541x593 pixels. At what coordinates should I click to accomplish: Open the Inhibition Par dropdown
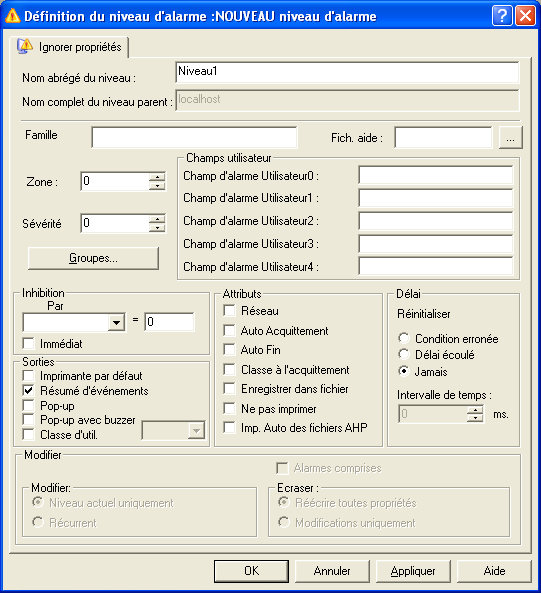pyautogui.click(x=116, y=323)
